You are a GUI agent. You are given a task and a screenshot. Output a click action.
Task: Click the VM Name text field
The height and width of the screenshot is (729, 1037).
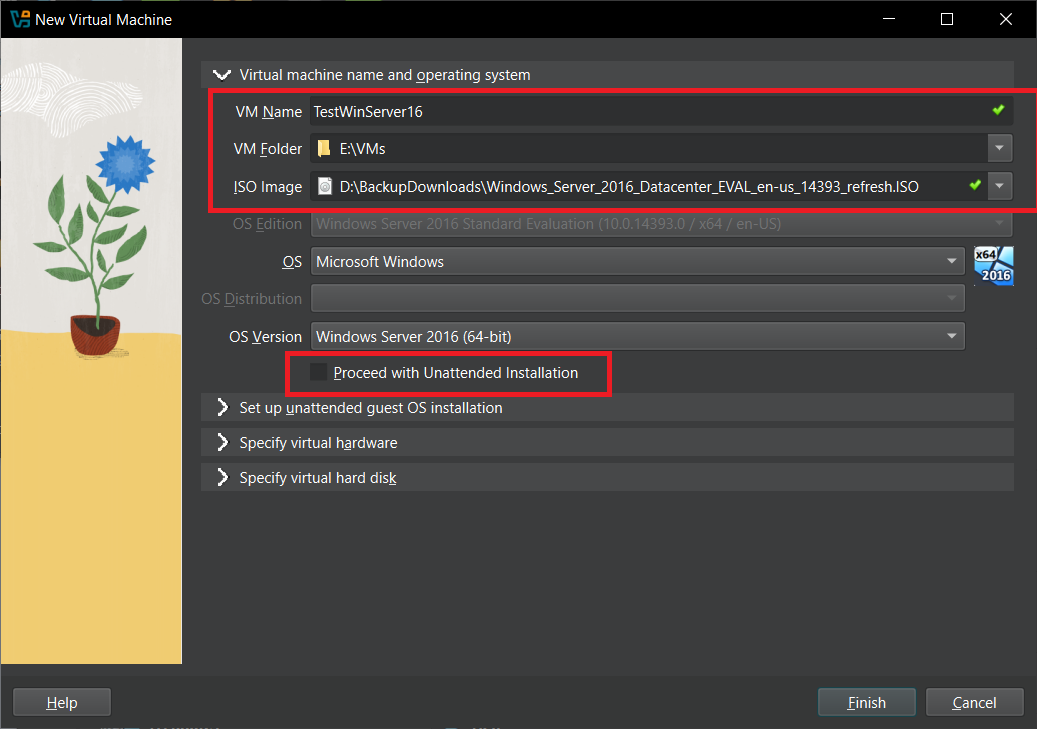[x=640, y=111]
